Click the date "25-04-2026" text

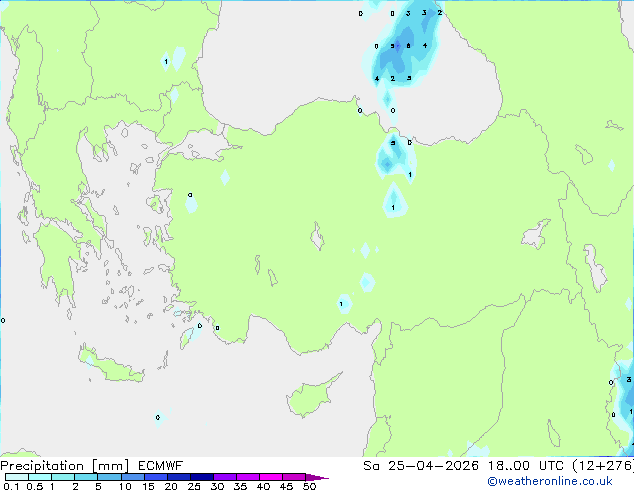[x=433, y=466]
